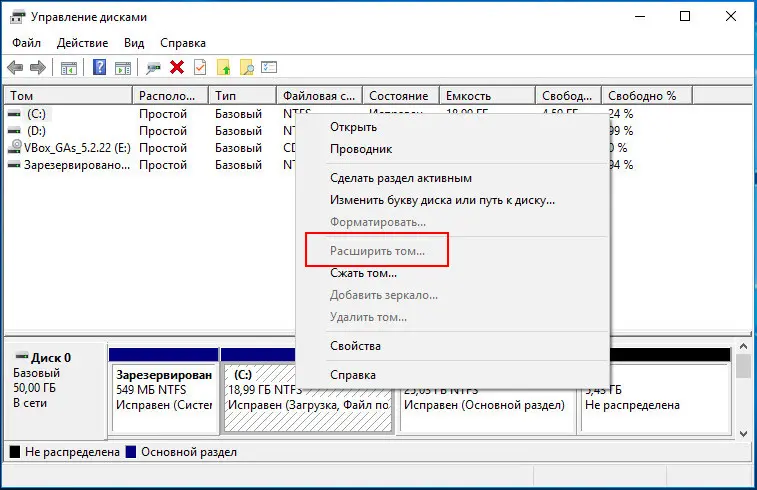The height and width of the screenshot is (490, 757).
Task: Select the Зарезервировано volume drive icon
Action: point(14,165)
